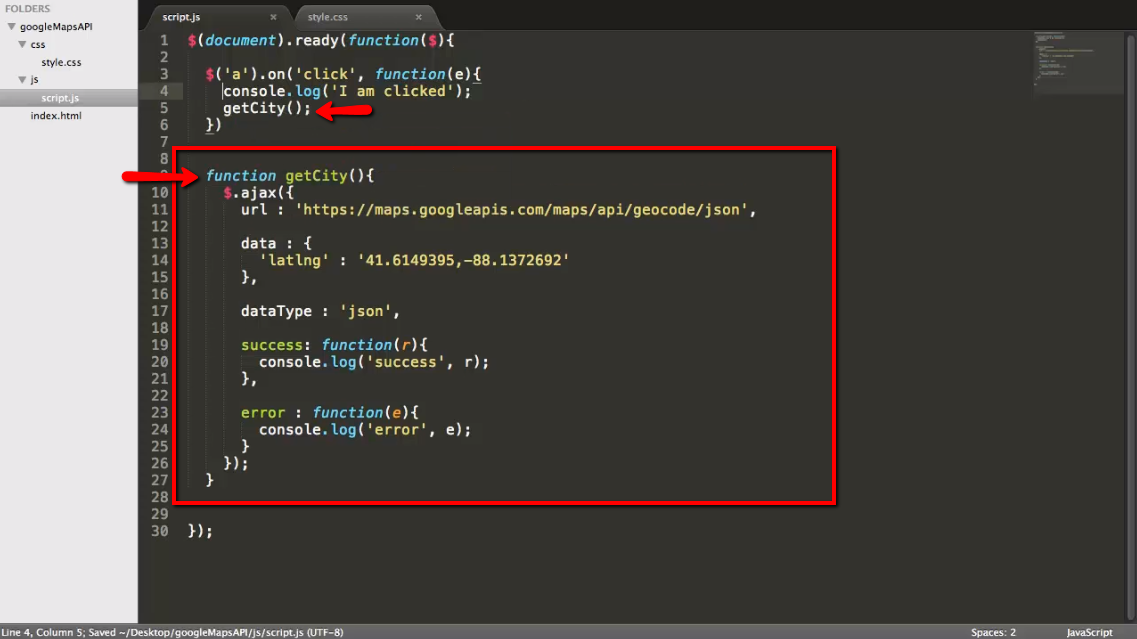
Task: Click the 'I am clicked' string
Action: click(392, 91)
